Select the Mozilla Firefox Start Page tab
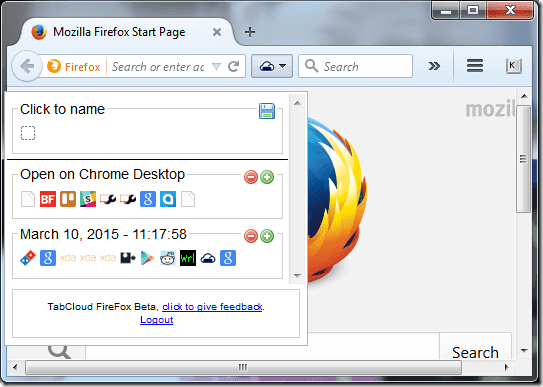 tap(119, 32)
